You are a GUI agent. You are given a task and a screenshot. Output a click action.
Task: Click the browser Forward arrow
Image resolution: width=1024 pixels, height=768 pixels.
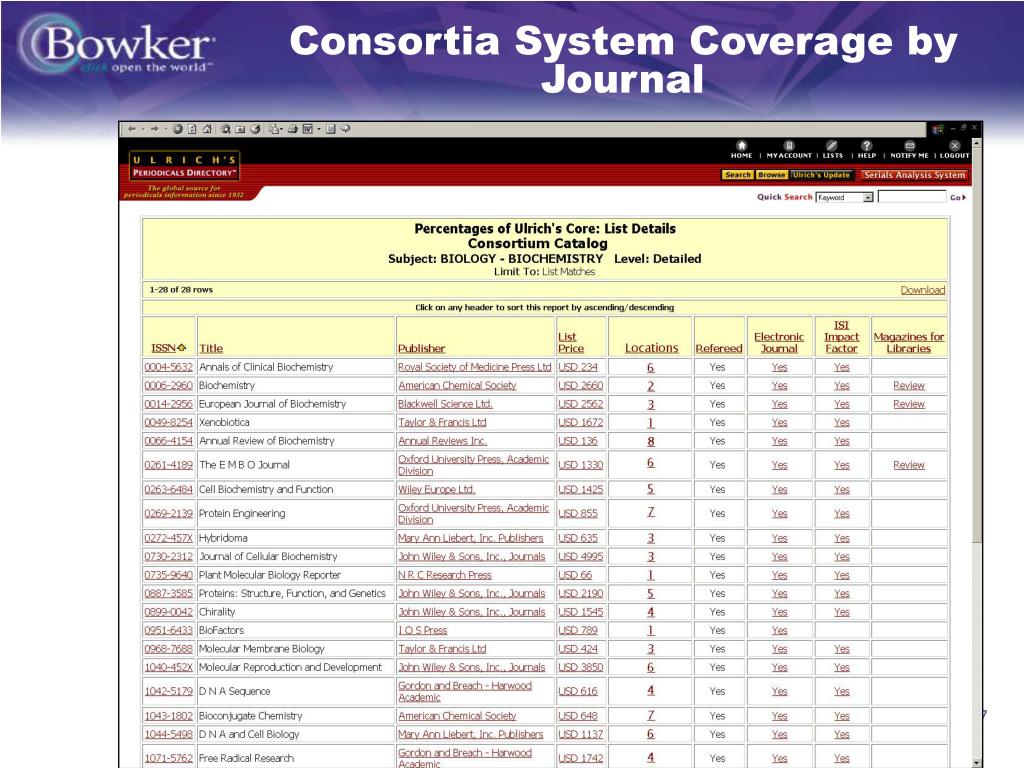pos(154,129)
